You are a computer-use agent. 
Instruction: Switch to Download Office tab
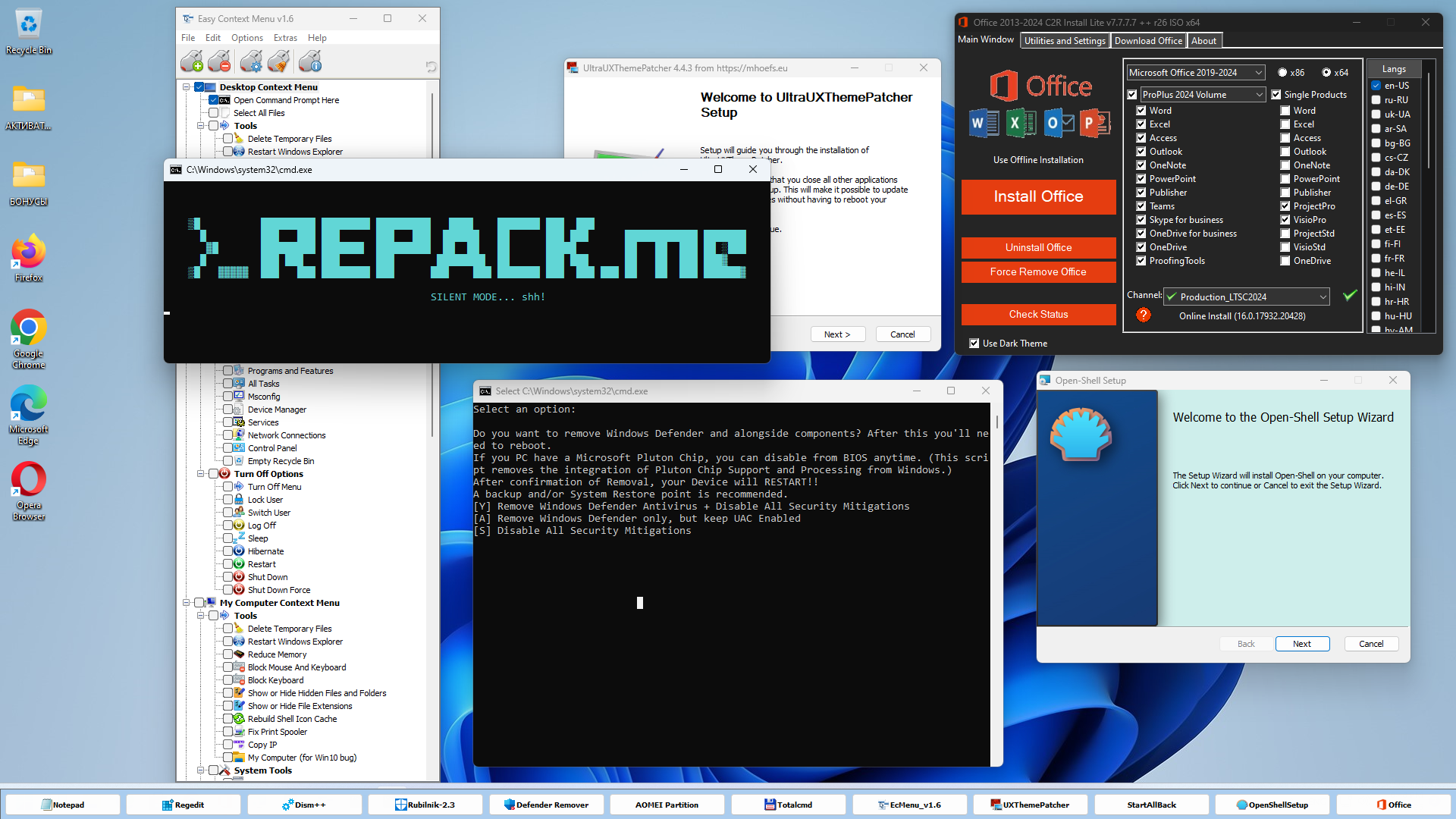(1148, 41)
